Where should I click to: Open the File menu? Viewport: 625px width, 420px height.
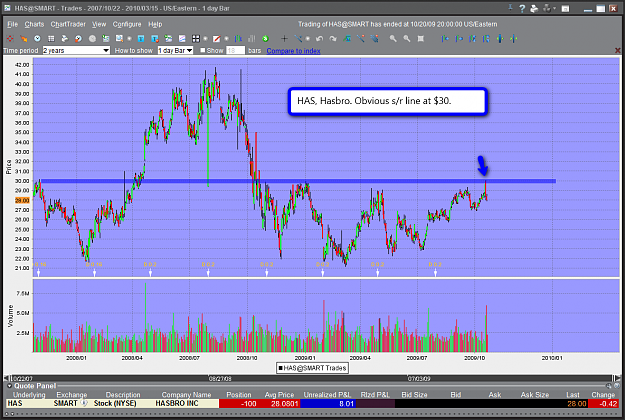click(x=13, y=24)
